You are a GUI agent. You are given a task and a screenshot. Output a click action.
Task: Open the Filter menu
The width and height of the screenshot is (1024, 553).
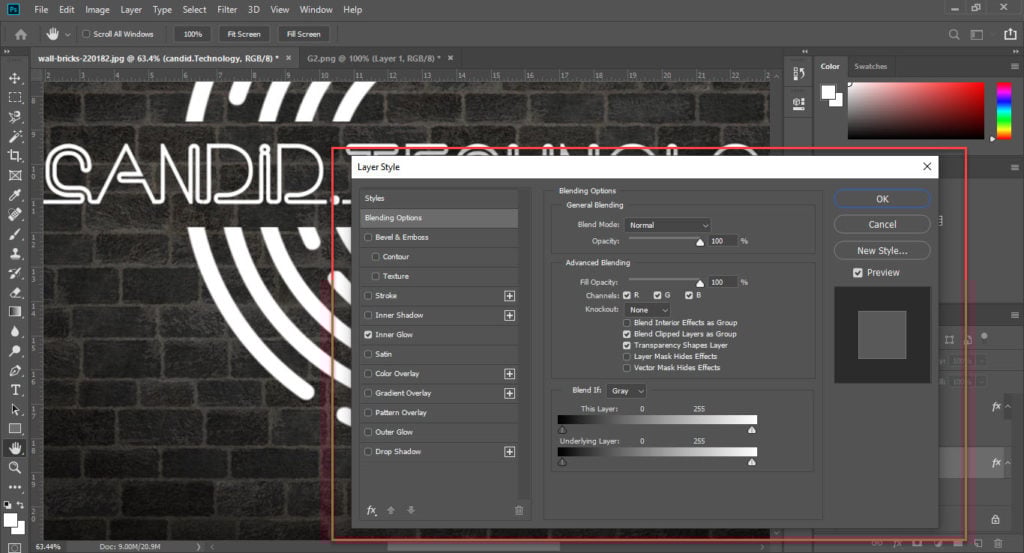(227, 10)
